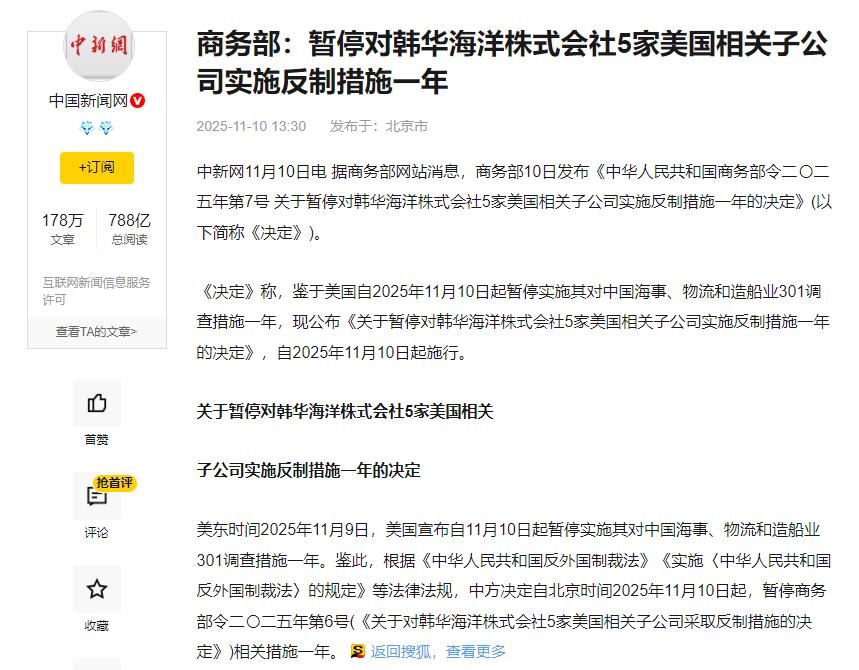Image resolution: width=859 pixels, height=670 pixels.
Task: Click the thumbs-up 首赞 icon
Action: [x=97, y=403]
